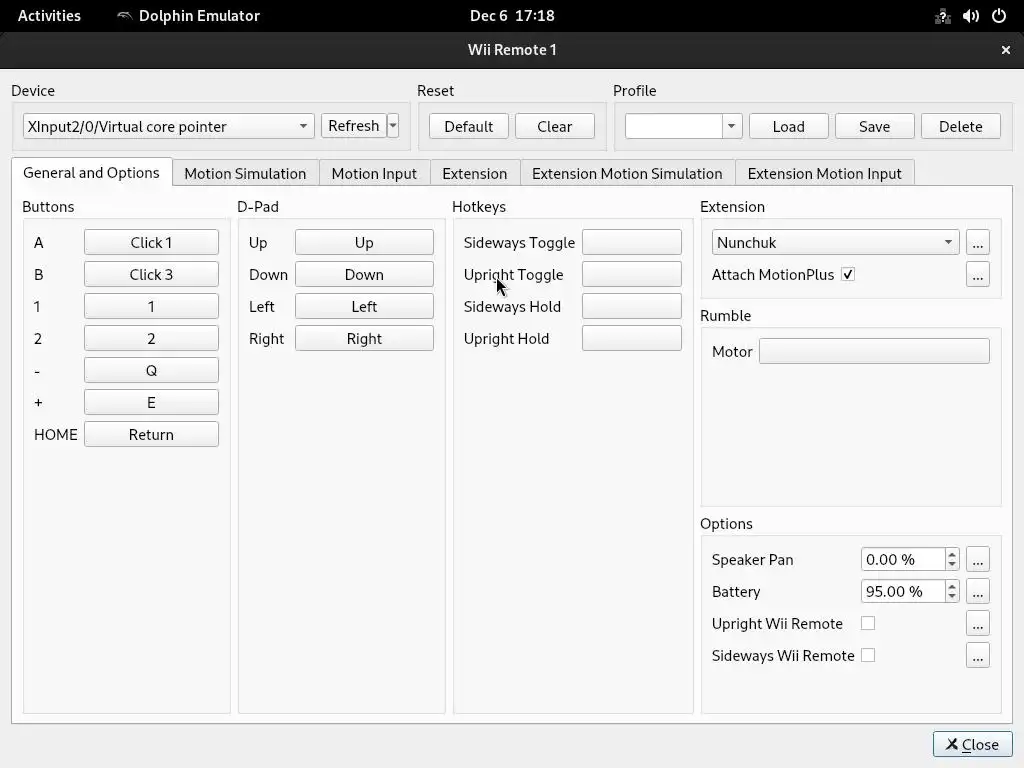The height and width of the screenshot is (768, 1024).
Task: Click the Refresh devices button
Action: [x=353, y=125]
